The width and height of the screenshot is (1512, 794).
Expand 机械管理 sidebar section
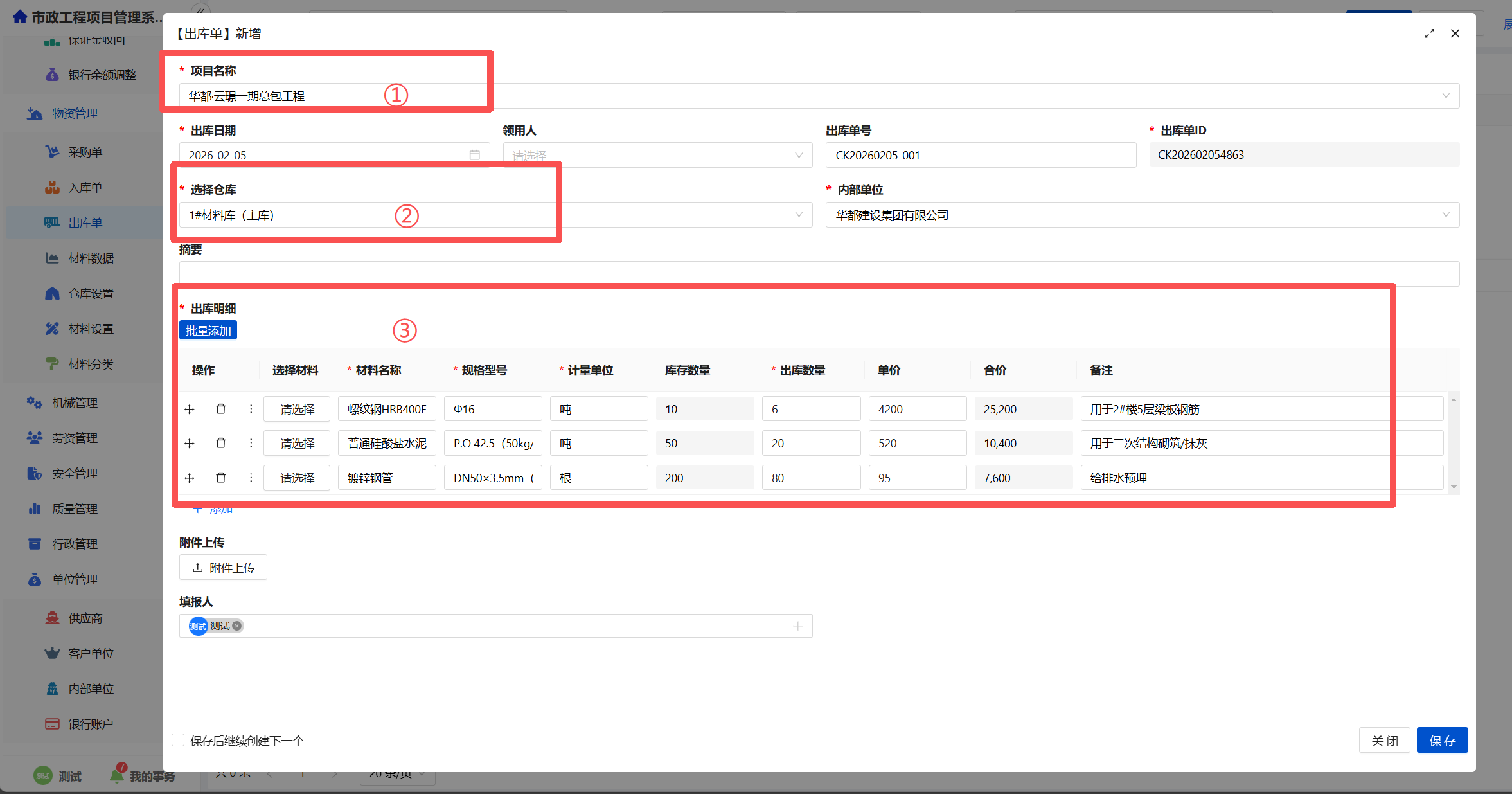pyautogui.click(x=75, y=402)
